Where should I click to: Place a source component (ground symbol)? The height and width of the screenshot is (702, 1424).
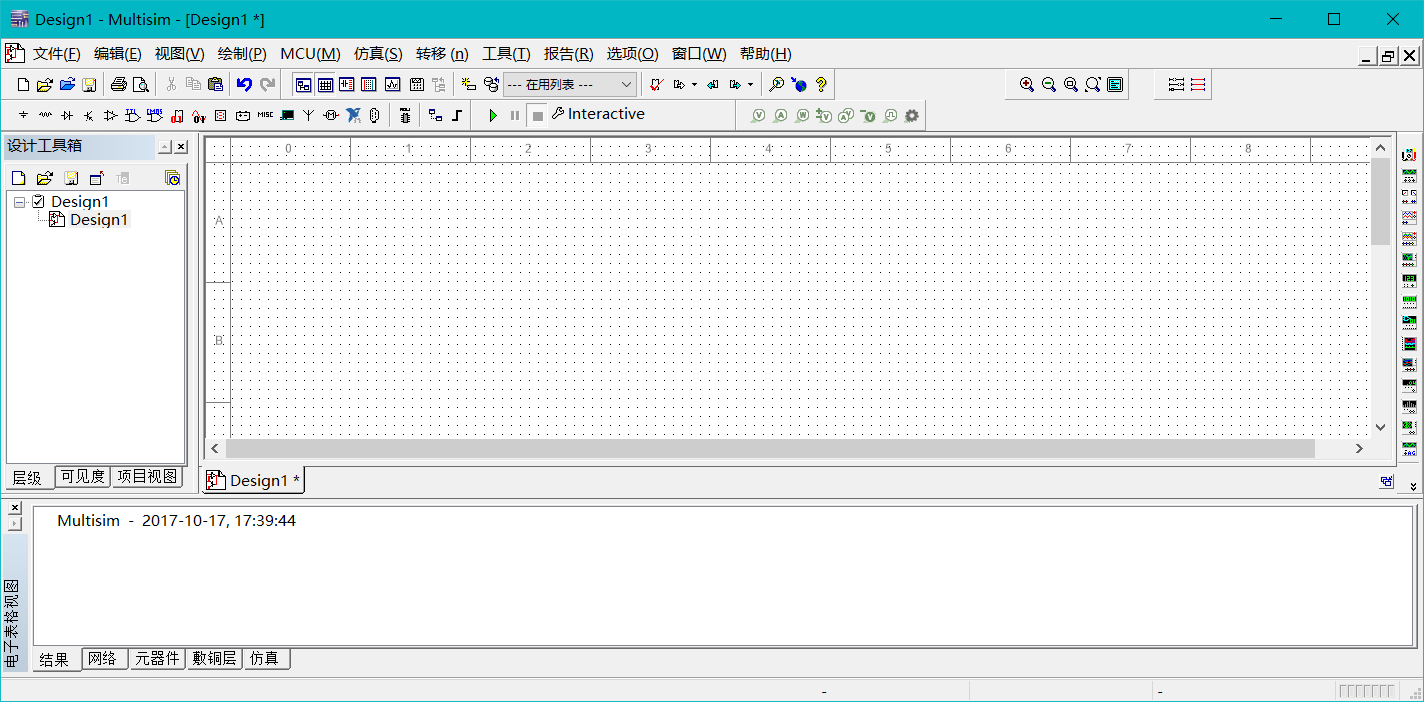pos(23,115)
